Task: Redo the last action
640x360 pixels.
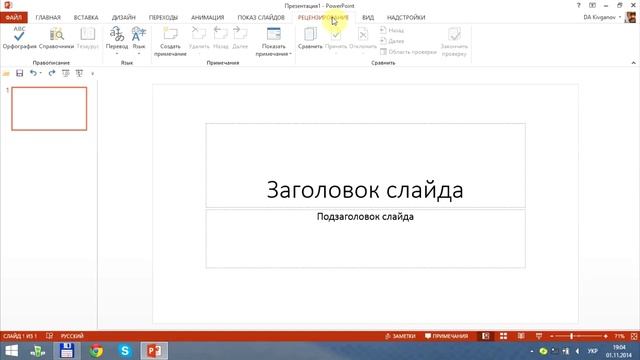Action: pyautogui.click(x=52, y=73)
